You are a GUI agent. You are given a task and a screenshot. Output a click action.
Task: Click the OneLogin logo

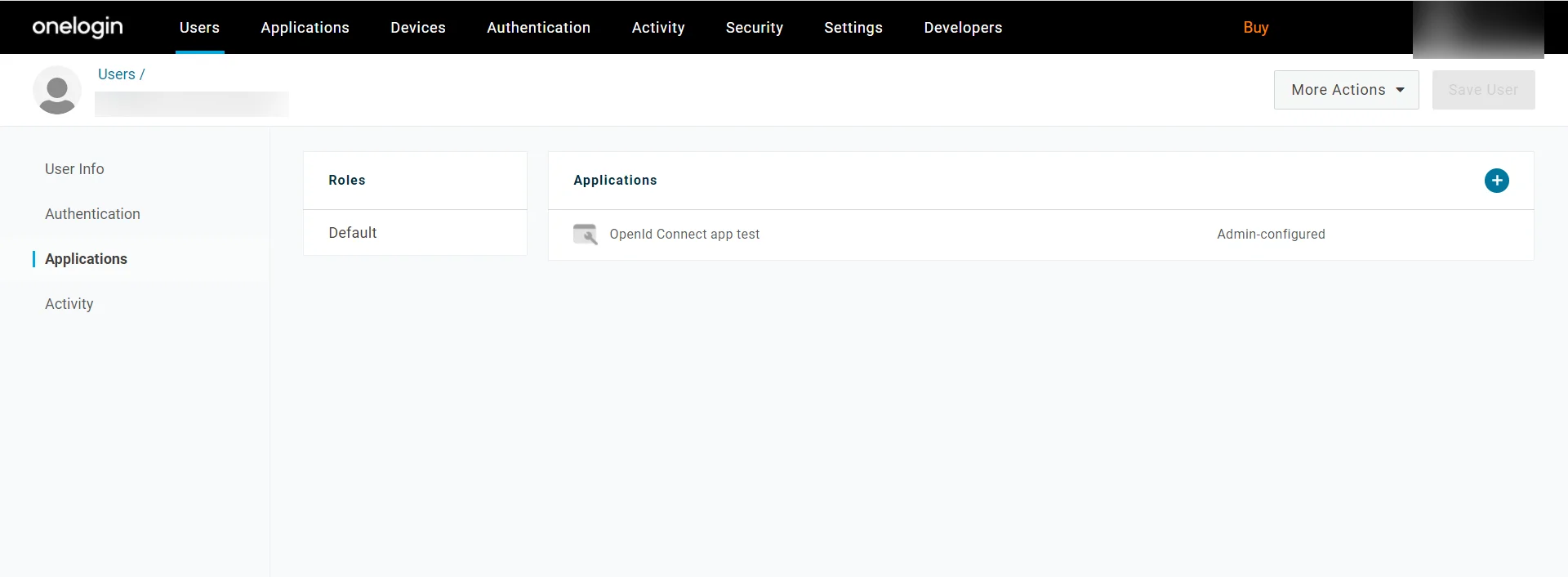click(78, 27)
